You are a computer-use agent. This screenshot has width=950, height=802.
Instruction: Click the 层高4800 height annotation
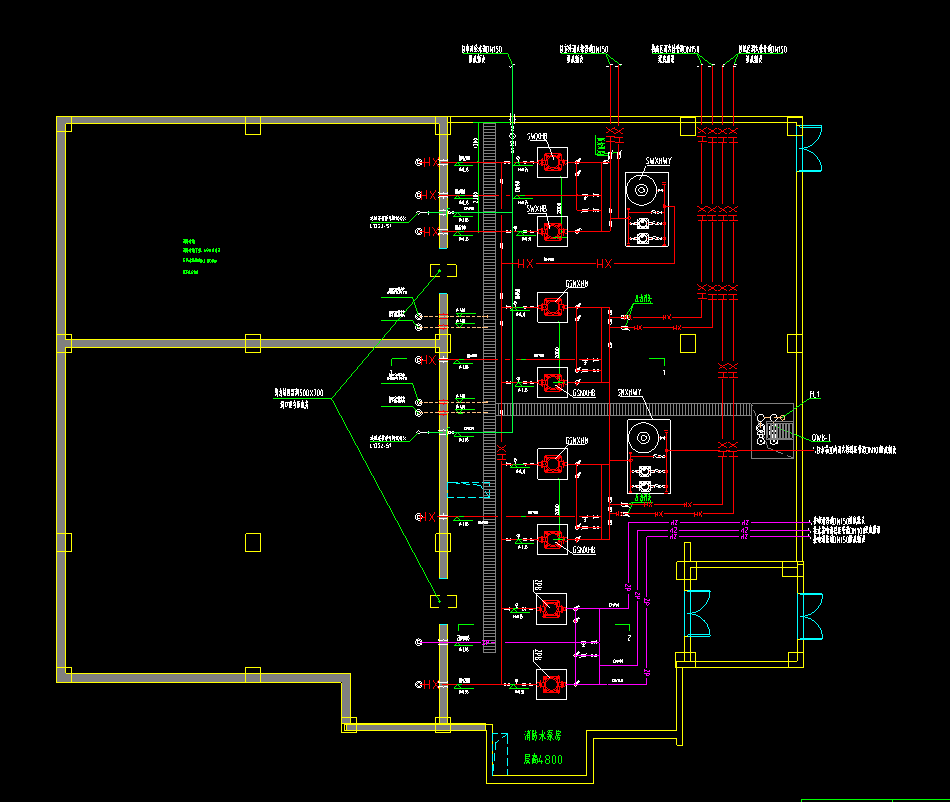543,760
